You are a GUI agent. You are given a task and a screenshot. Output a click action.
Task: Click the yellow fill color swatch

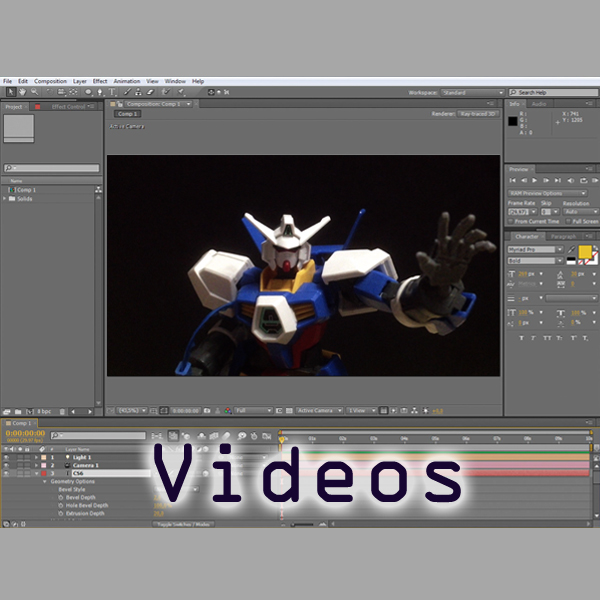(585, 252)
